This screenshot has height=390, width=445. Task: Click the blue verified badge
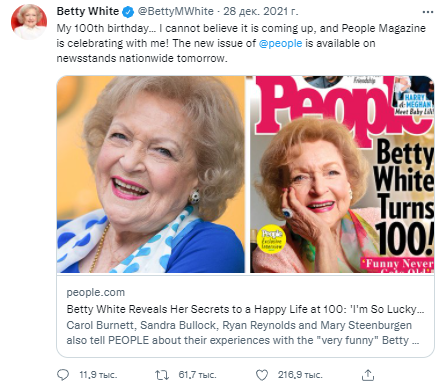tap(128, 12)
